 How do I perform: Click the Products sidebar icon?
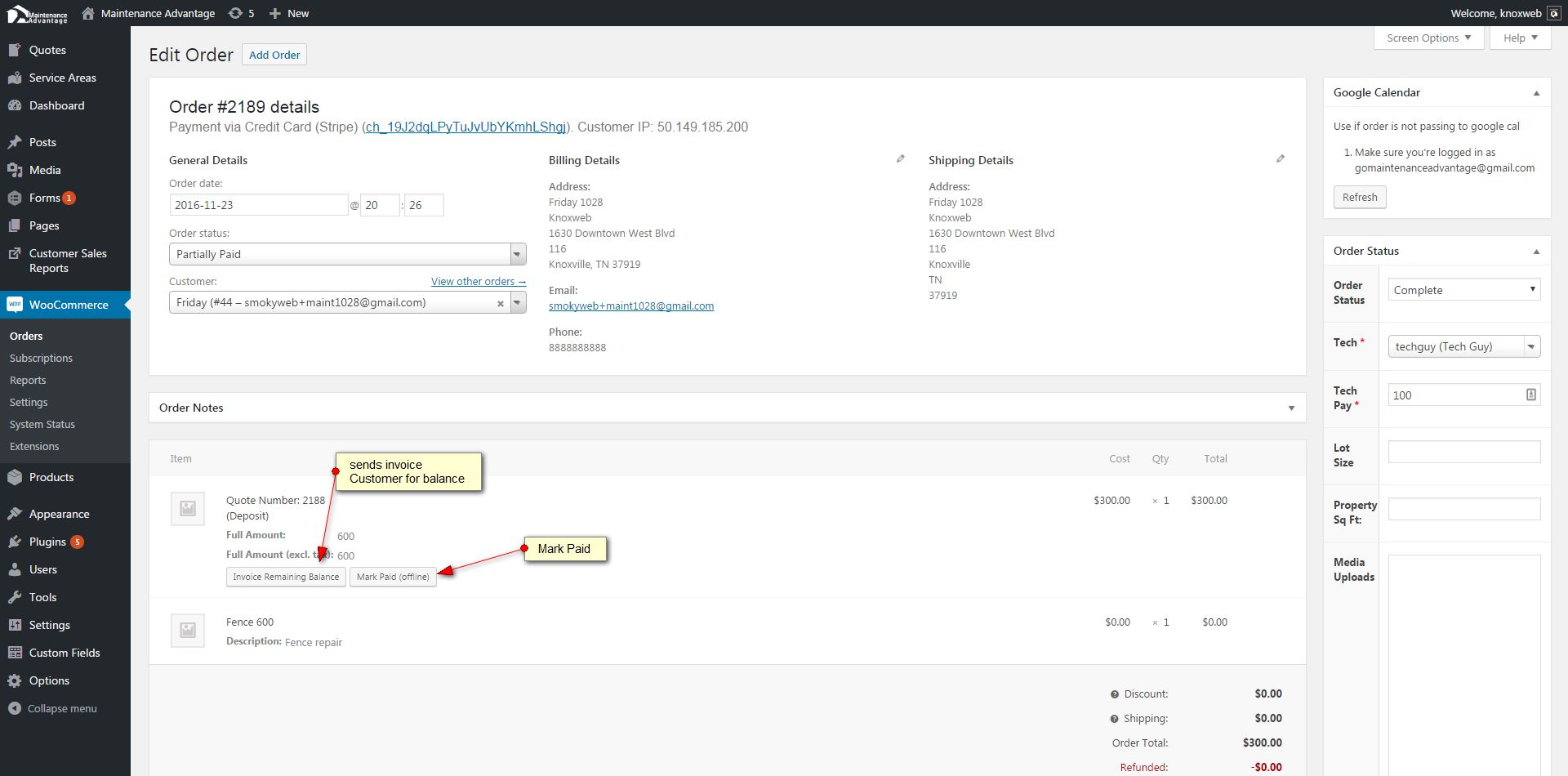[x=15, y=477]
